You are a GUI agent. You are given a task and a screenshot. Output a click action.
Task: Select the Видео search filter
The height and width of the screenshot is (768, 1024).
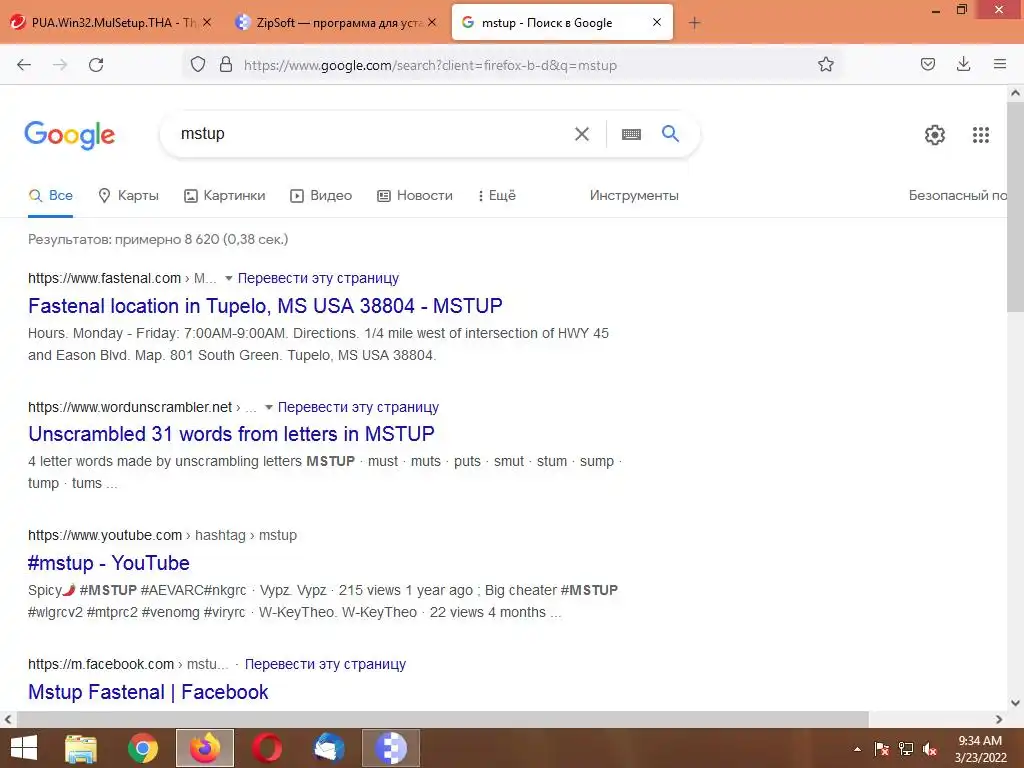pyautogui.click(x=321, y=195)
